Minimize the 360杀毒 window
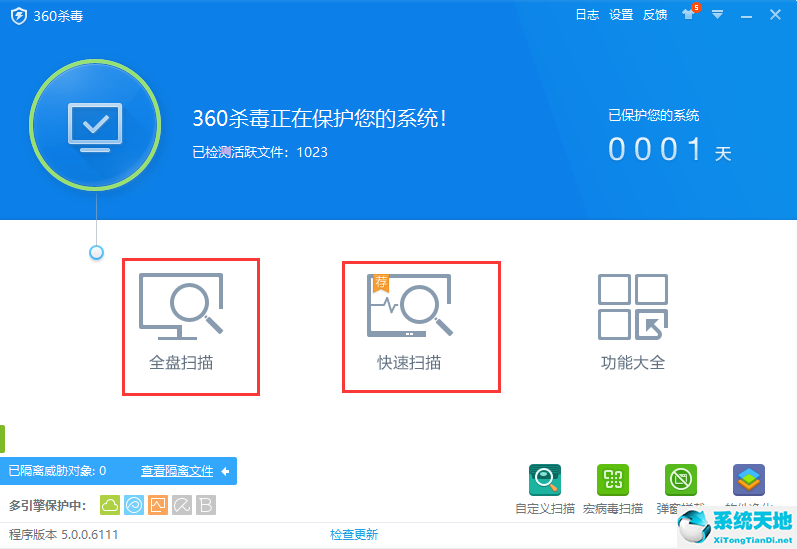797x549 pixels. pos(746,15)
